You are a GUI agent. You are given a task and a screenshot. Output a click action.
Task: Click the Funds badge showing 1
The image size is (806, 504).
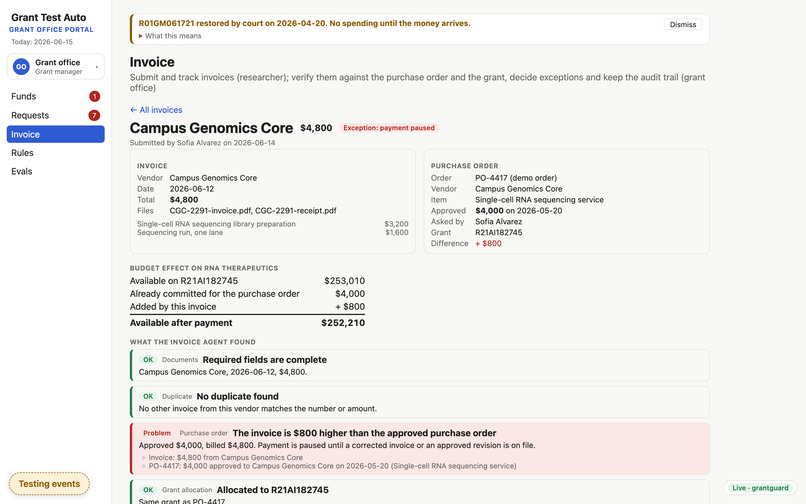pyautogui.click(x=94, y=96)
